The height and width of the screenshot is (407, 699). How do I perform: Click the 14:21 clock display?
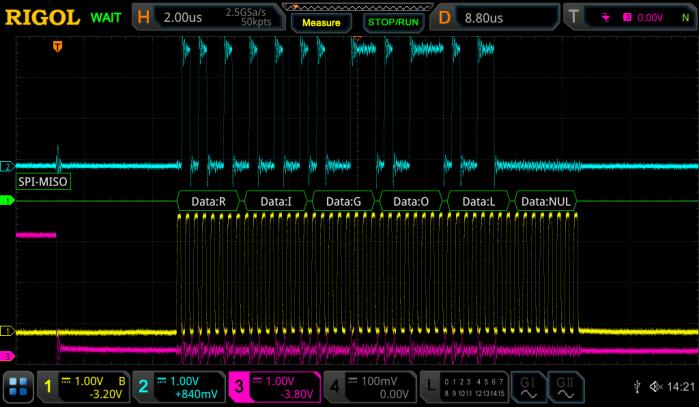pos(681,386)
